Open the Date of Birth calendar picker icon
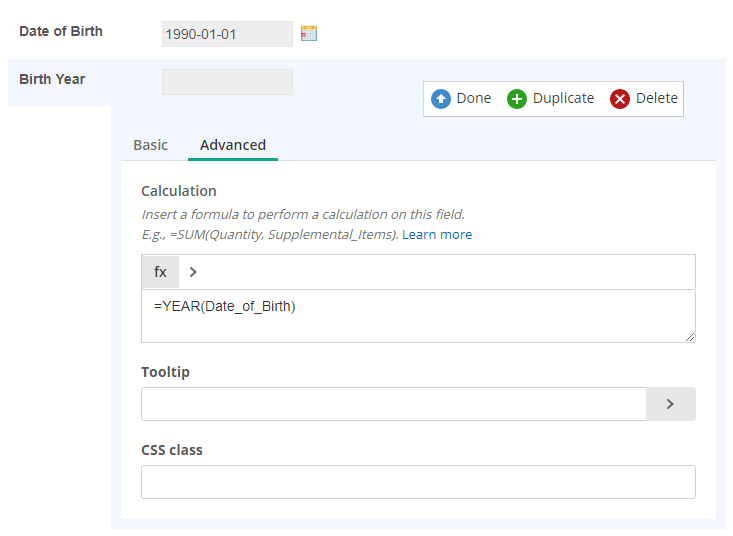 tap(309, 33)
